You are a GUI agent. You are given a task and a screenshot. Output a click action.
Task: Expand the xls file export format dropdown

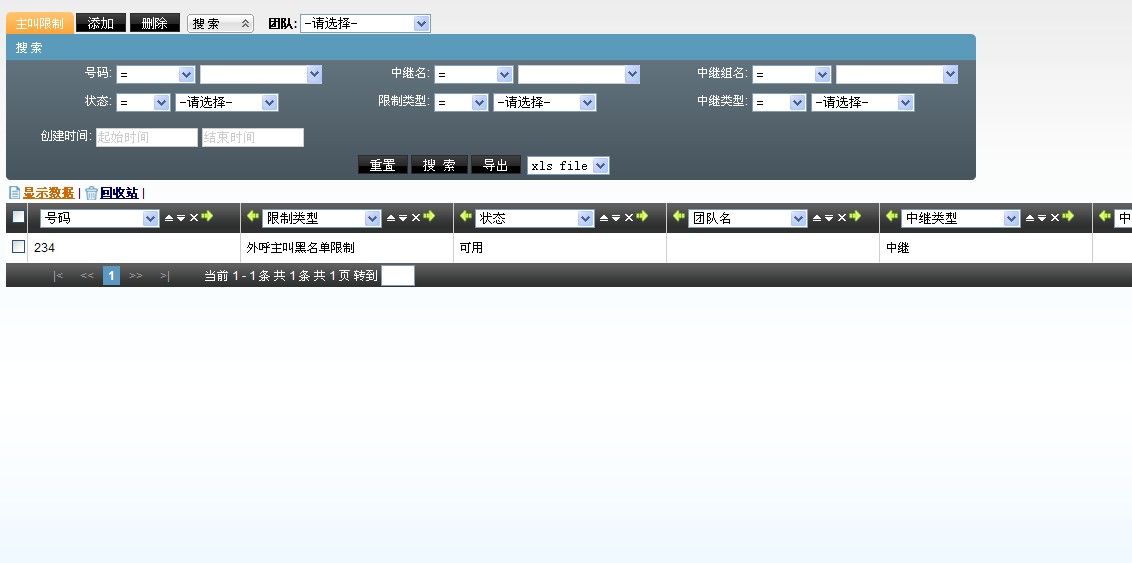(x=568, y=165)
